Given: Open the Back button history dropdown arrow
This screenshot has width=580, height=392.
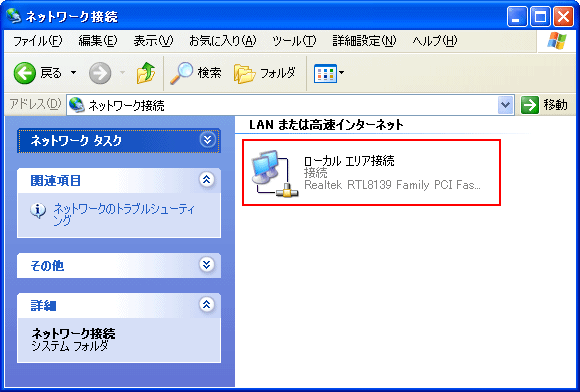Looking at the screenshot, I should tap(74, 72).
